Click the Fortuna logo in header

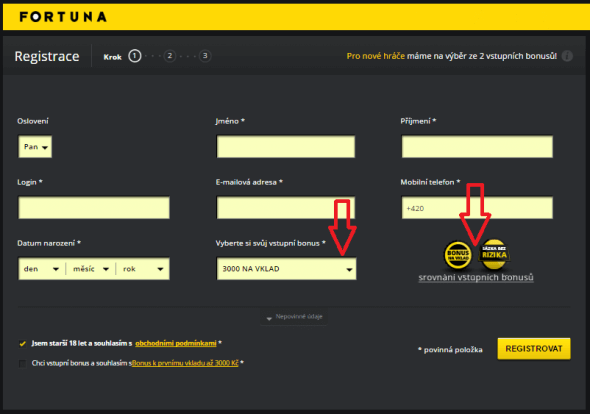click(63, 17)
